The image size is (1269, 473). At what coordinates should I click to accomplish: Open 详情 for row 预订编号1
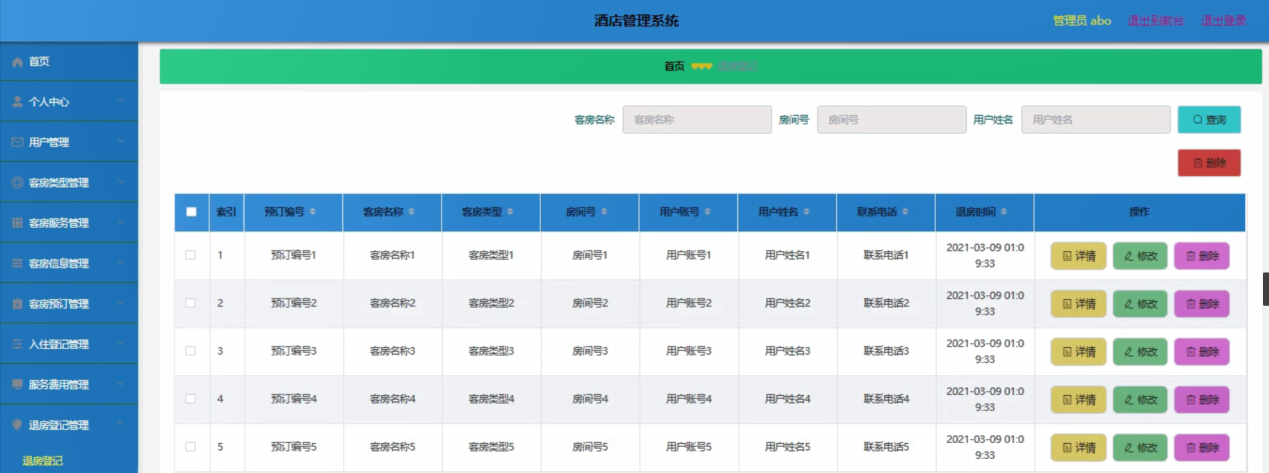[1078, 256]
